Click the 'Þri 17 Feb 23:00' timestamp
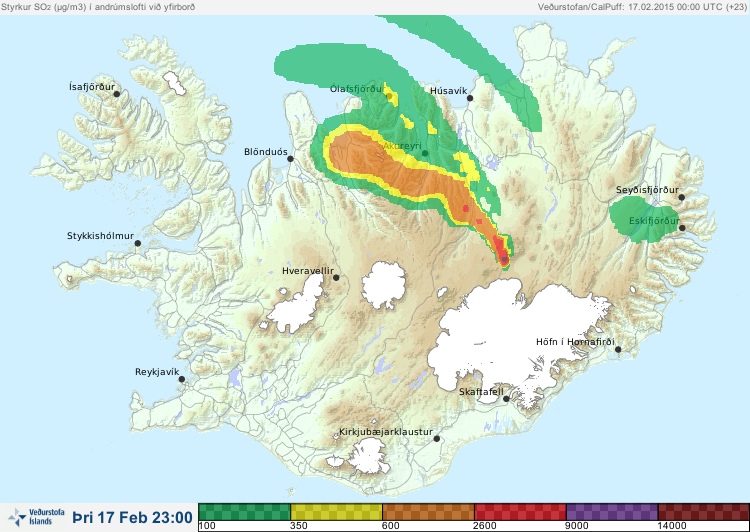 [x=132, y=517]
